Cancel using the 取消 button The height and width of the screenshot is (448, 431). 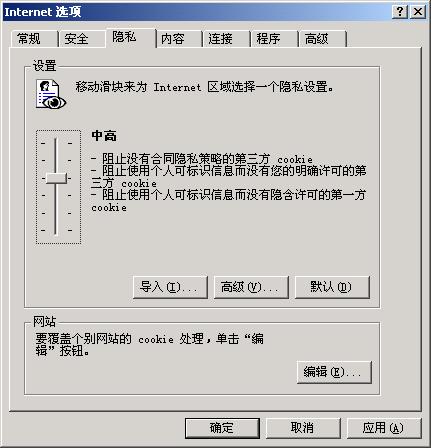[x=303, y=428]
